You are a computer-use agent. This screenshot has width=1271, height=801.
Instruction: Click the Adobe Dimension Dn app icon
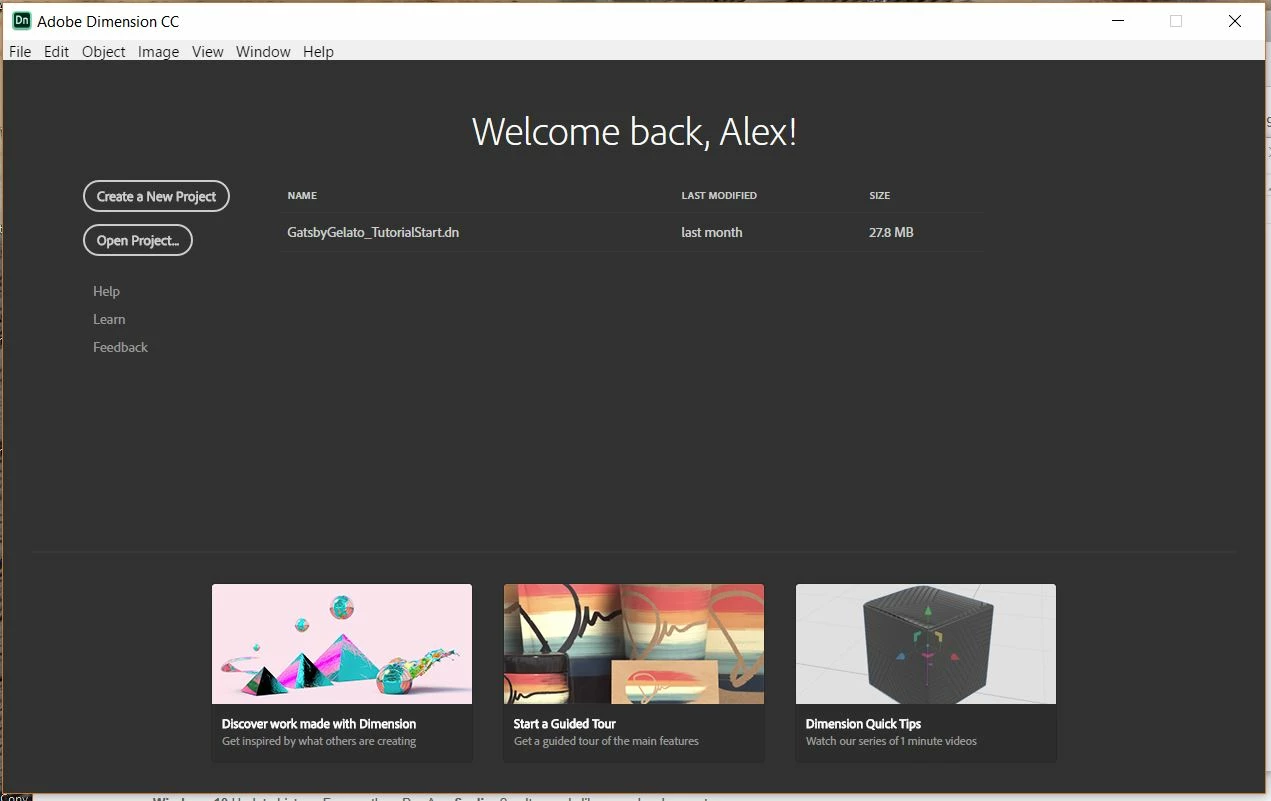[21, 20]
